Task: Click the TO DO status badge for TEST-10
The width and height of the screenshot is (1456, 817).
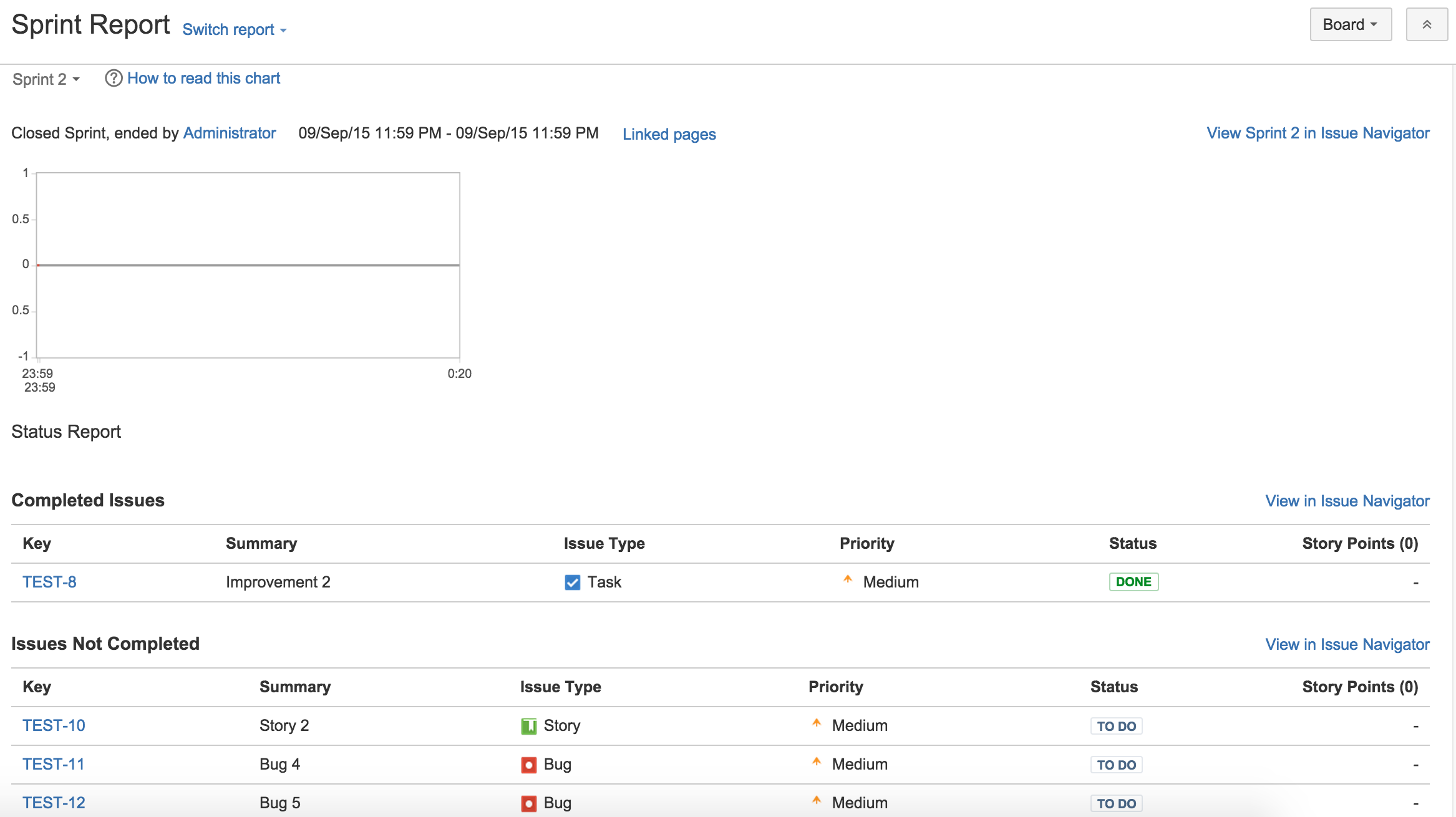Action: coord(1116,727)
